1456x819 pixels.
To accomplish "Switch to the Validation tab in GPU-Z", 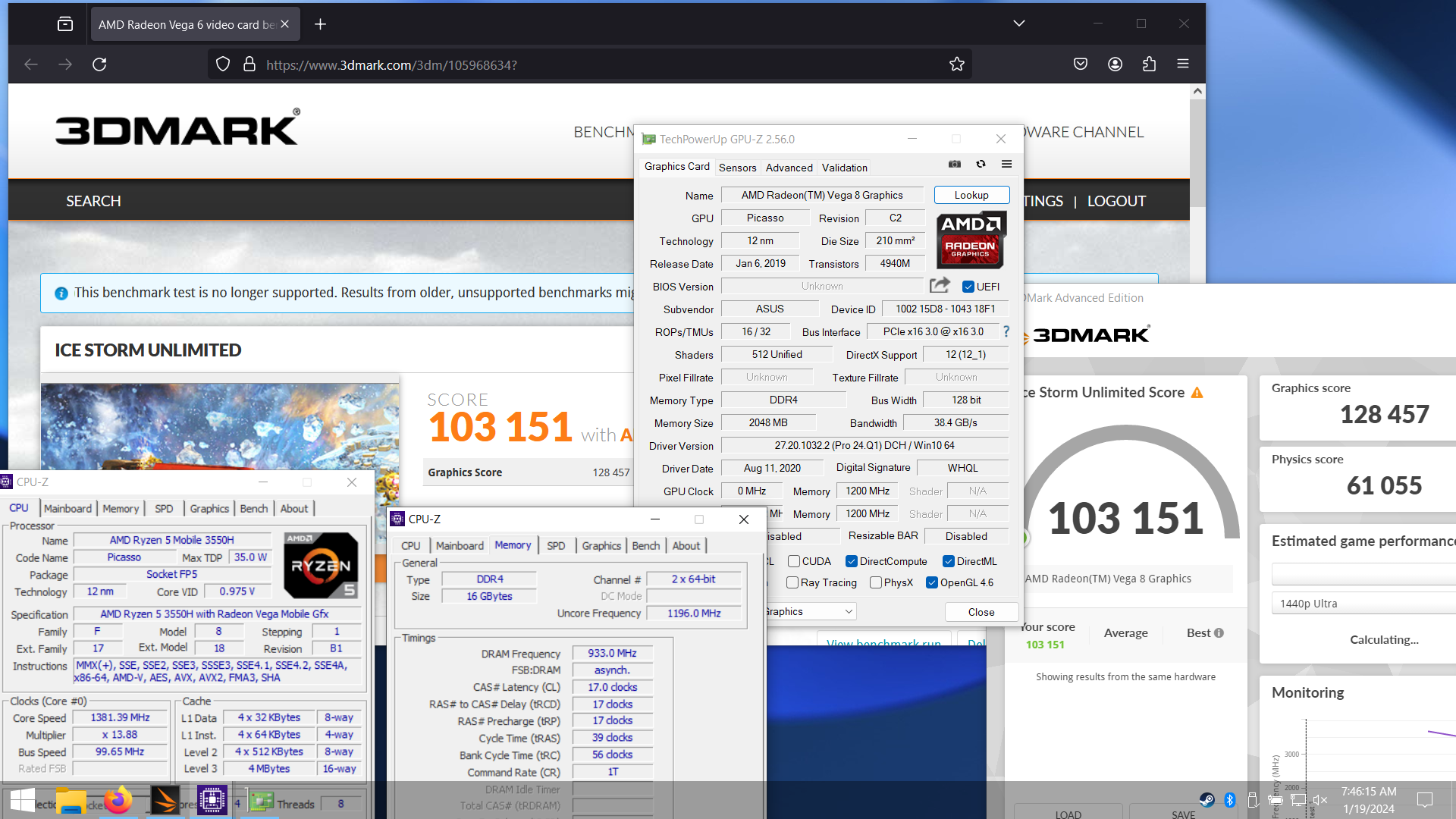I will point(844,168).
